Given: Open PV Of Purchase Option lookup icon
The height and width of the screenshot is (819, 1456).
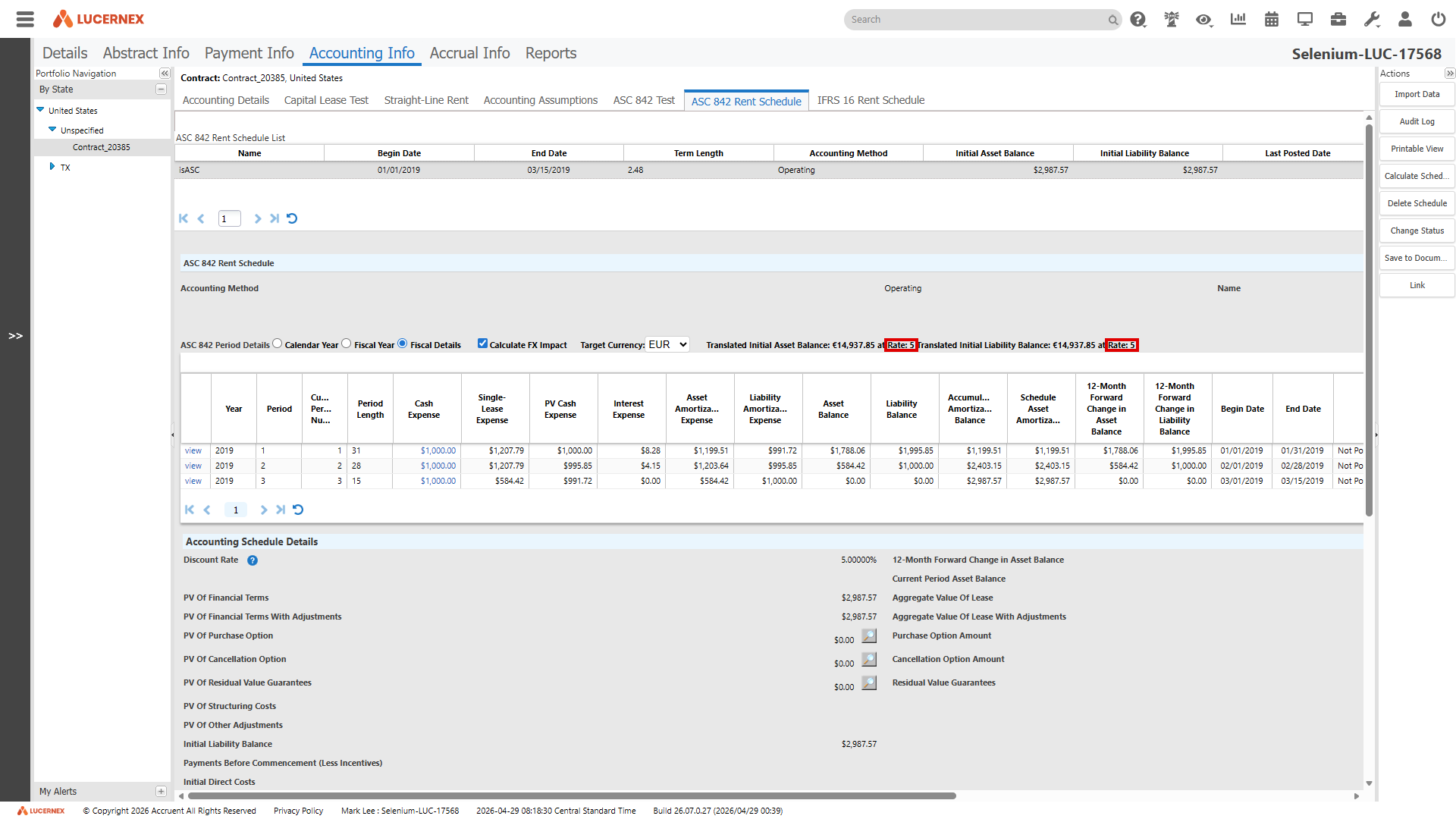Looking at the screenshot, I should [869, 635].
